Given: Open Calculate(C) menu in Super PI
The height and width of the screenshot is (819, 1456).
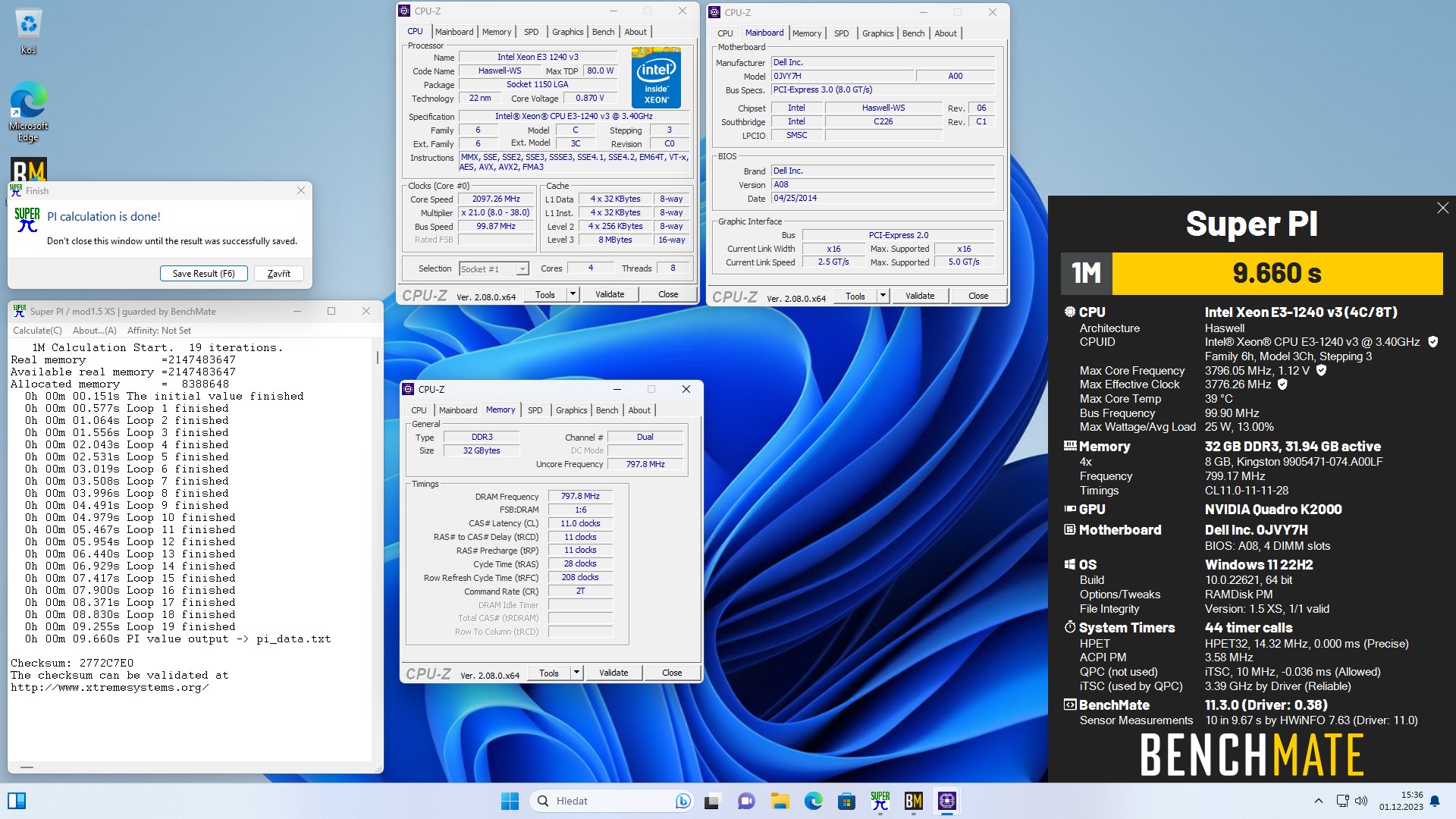Looking at the screenshot, I should (37, 331).
